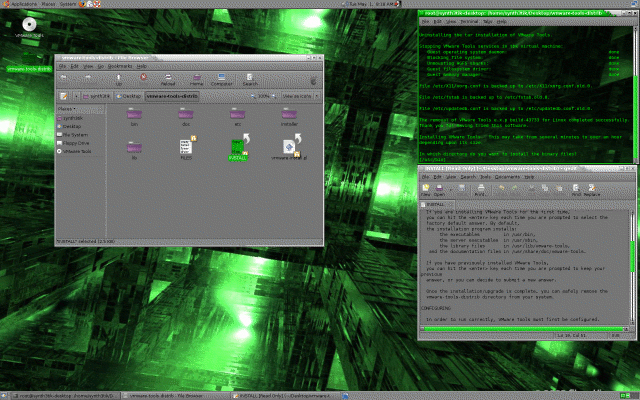The image size is (640, 400).
Task: Click Open file icon in gedit
Action: (439, 190)
